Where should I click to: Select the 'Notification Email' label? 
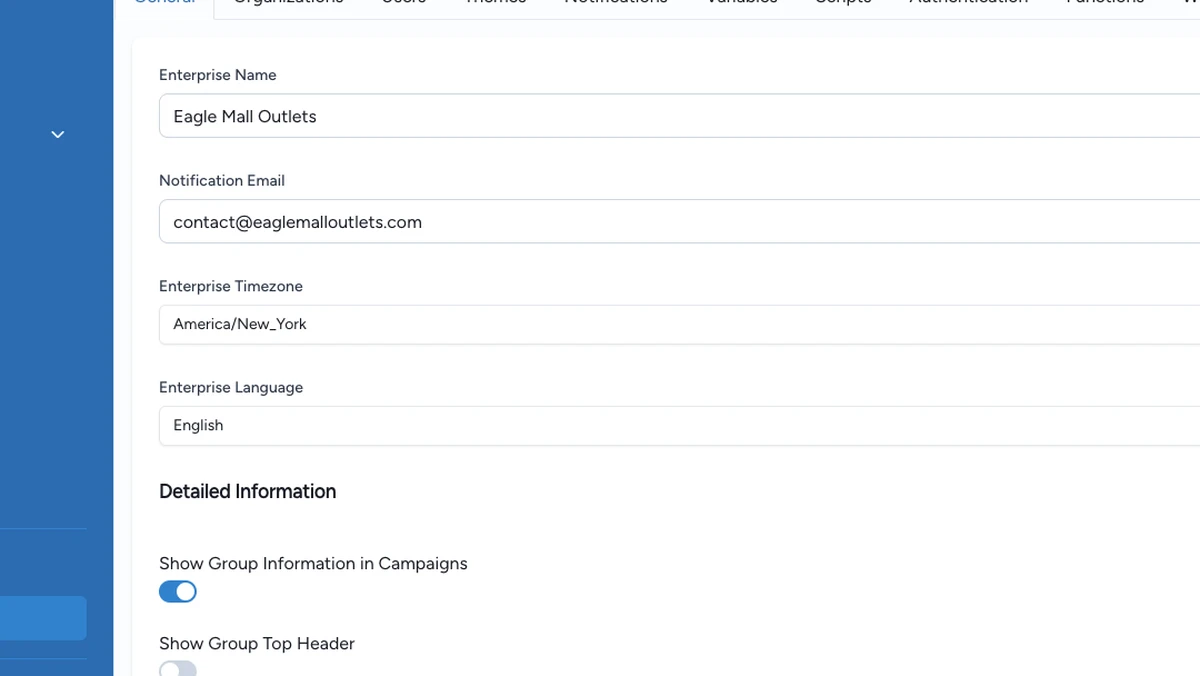(x=222, y=181)
